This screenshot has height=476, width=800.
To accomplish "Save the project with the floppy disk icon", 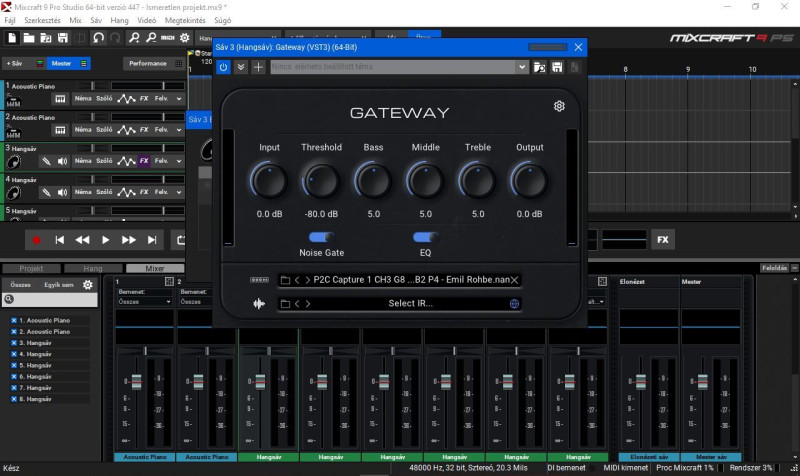I will point(63,37).
